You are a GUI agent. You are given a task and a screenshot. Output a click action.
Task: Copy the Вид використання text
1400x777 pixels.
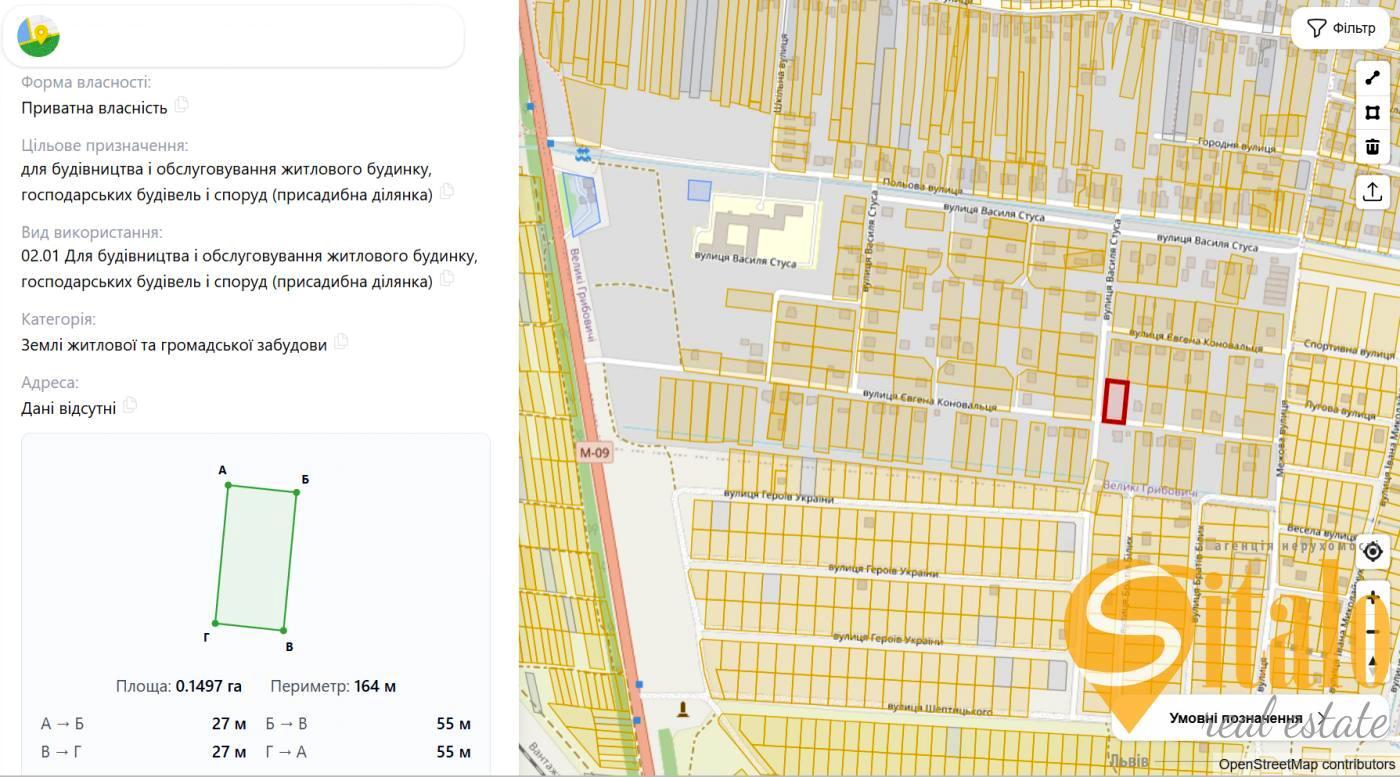(447, 278)
